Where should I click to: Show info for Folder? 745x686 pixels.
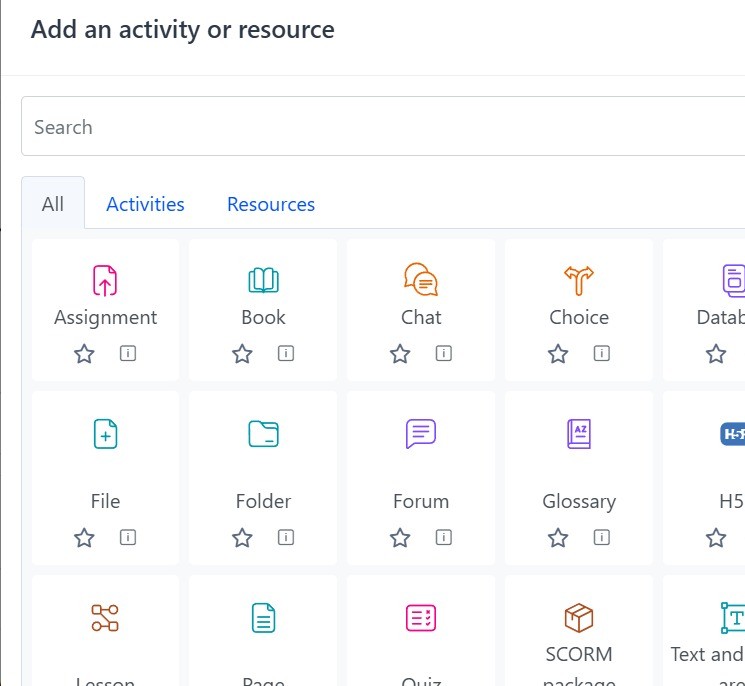[286, 537]
